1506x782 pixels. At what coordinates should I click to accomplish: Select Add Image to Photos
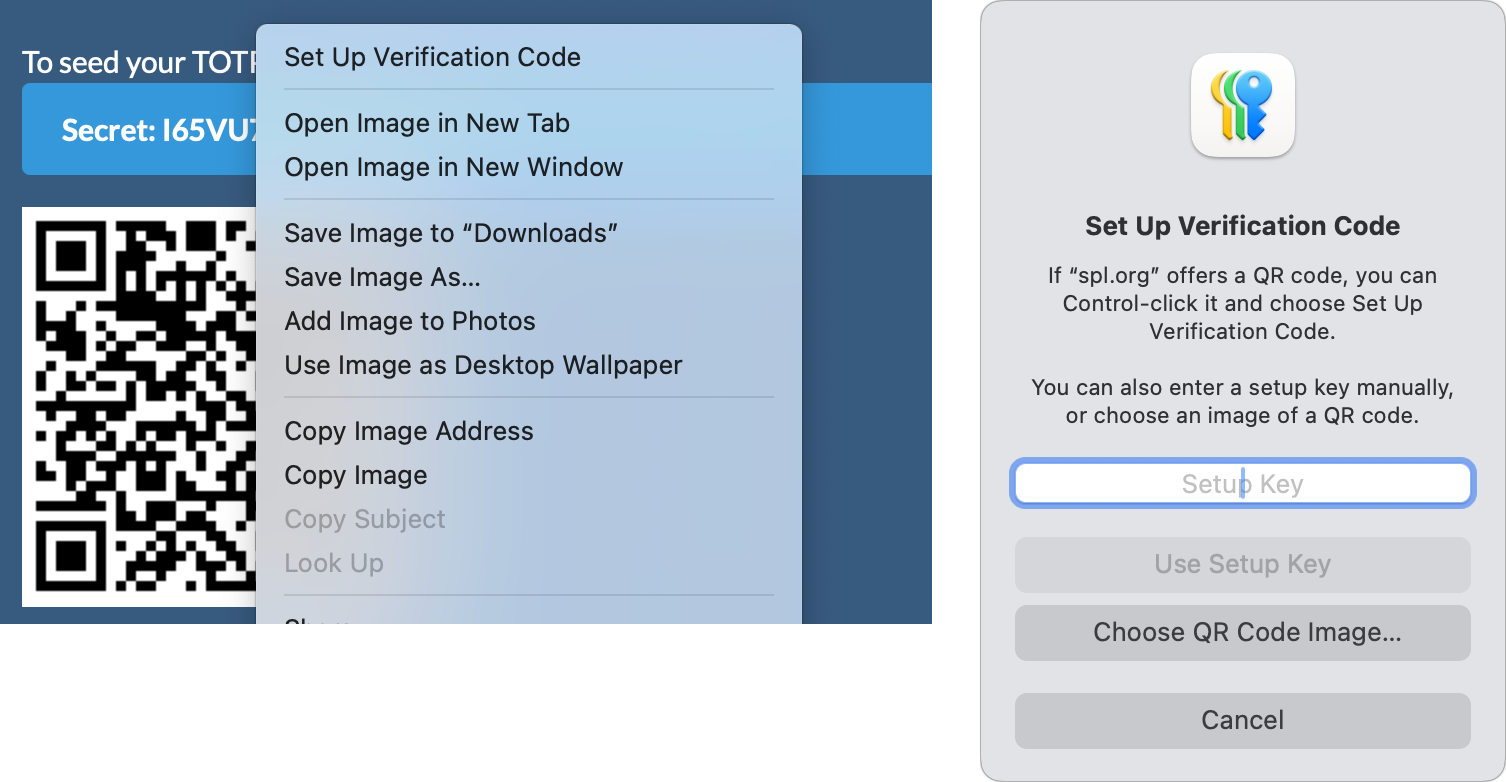coord(410,321)
